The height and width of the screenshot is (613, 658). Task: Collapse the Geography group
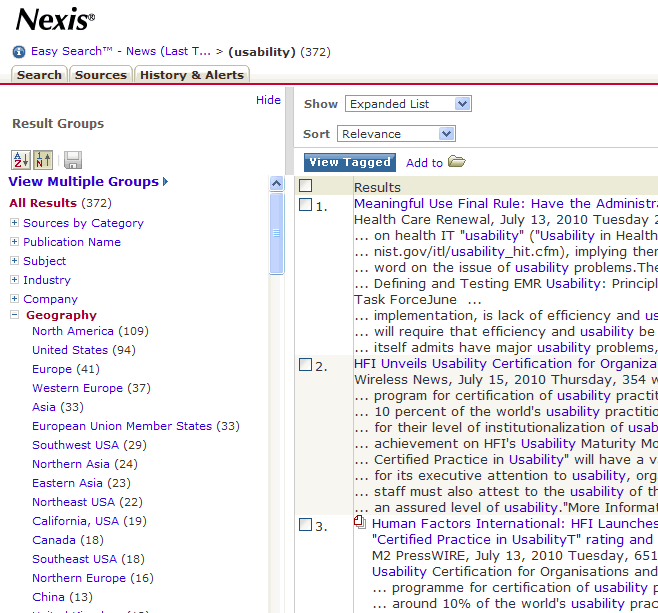(x=15, y=315)
